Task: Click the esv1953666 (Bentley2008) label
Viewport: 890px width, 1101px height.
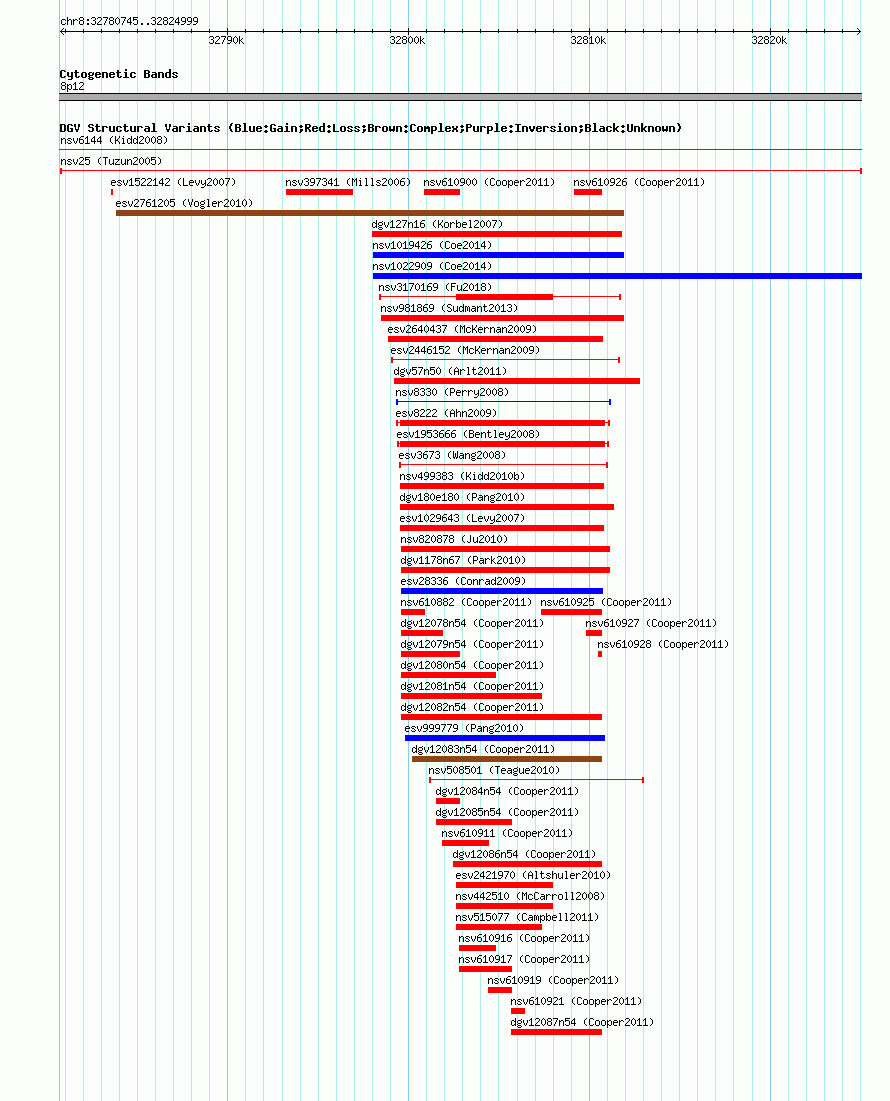Action: (468, 435)
